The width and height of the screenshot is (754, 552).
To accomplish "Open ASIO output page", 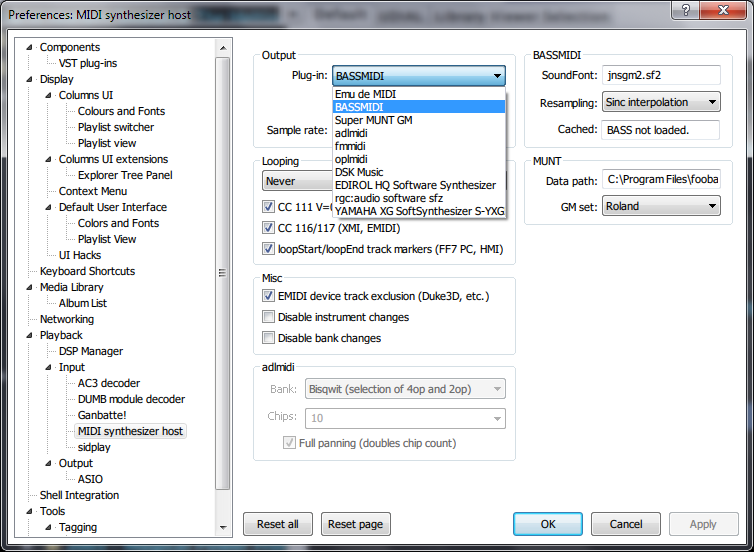I will [90, 479].
